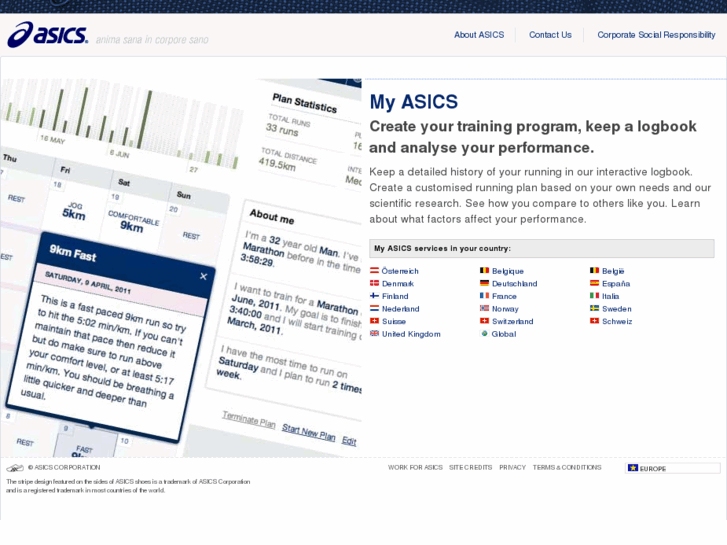The image size is (727, 545).
Task: Click the Suisse flag icon
Action: 374,321
